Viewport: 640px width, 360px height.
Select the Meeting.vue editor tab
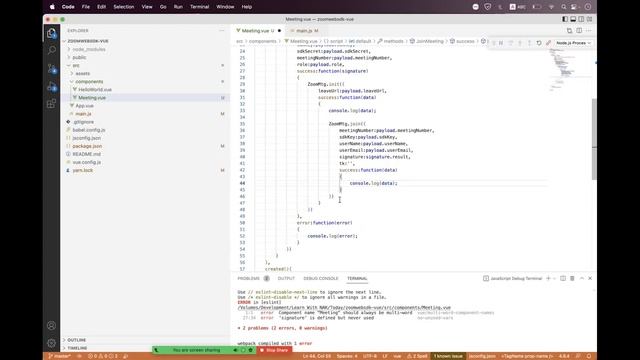tap(255, 31)
